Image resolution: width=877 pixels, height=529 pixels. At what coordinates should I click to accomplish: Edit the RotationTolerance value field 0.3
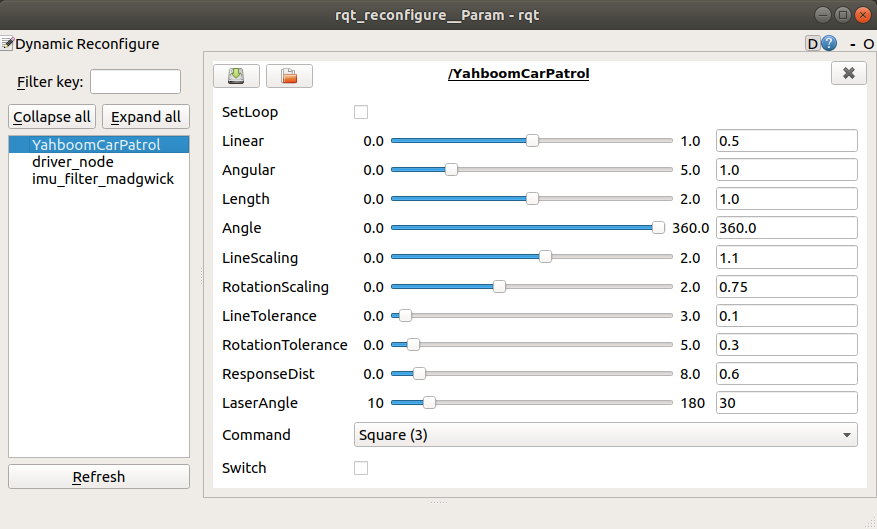[x=786, y=344]
